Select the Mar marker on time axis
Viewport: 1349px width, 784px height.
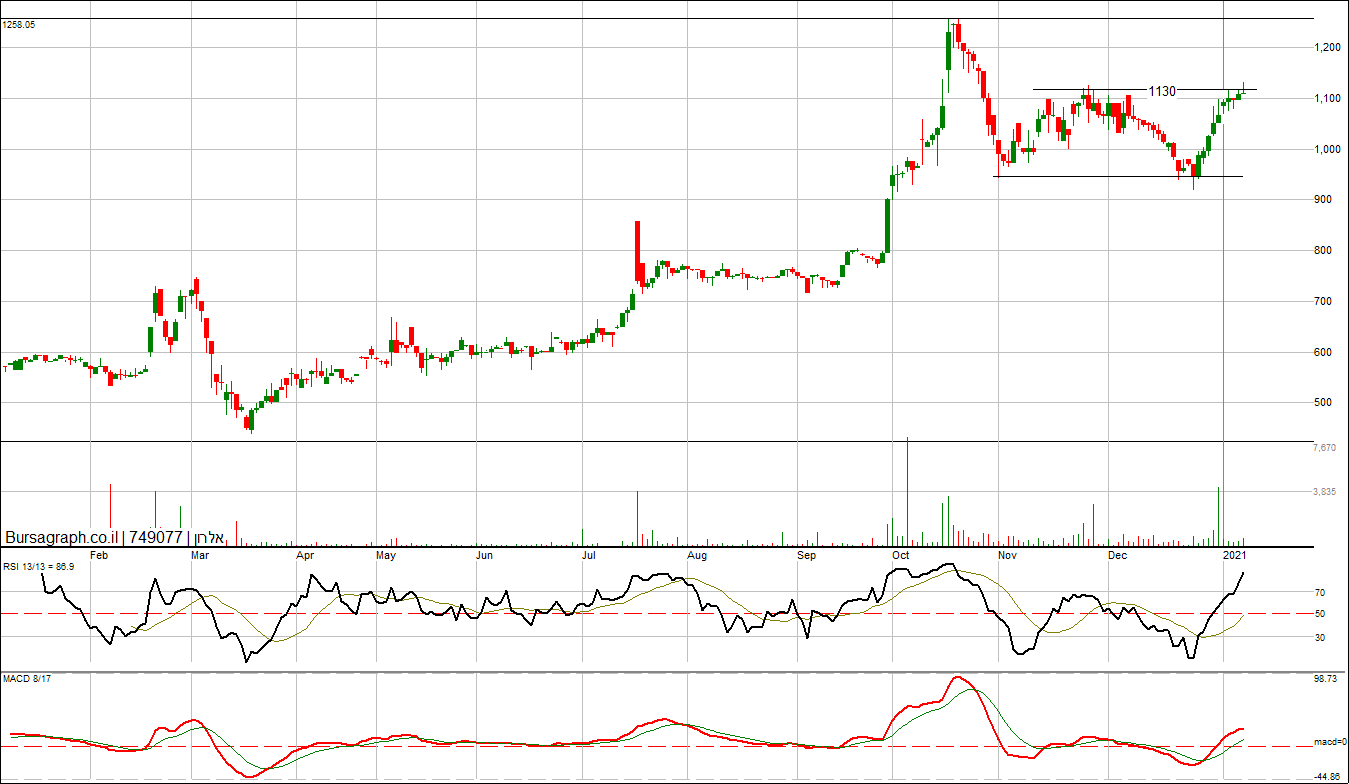click(x=199, y=554)
